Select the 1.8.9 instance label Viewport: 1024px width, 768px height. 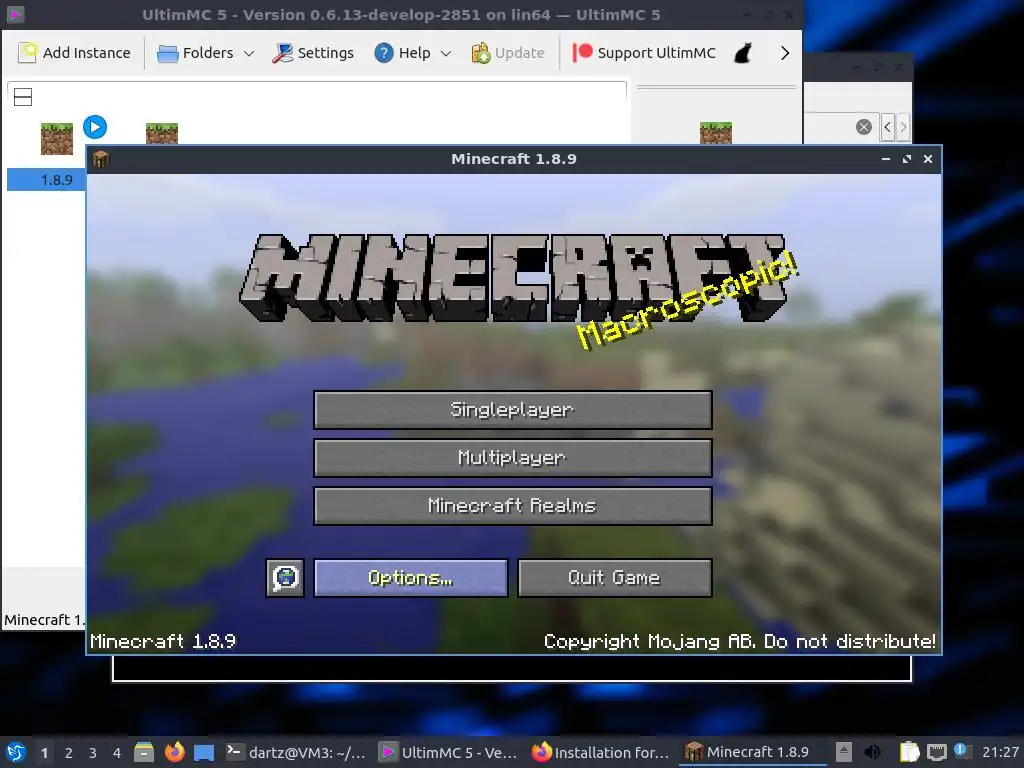tap(56, 180)
